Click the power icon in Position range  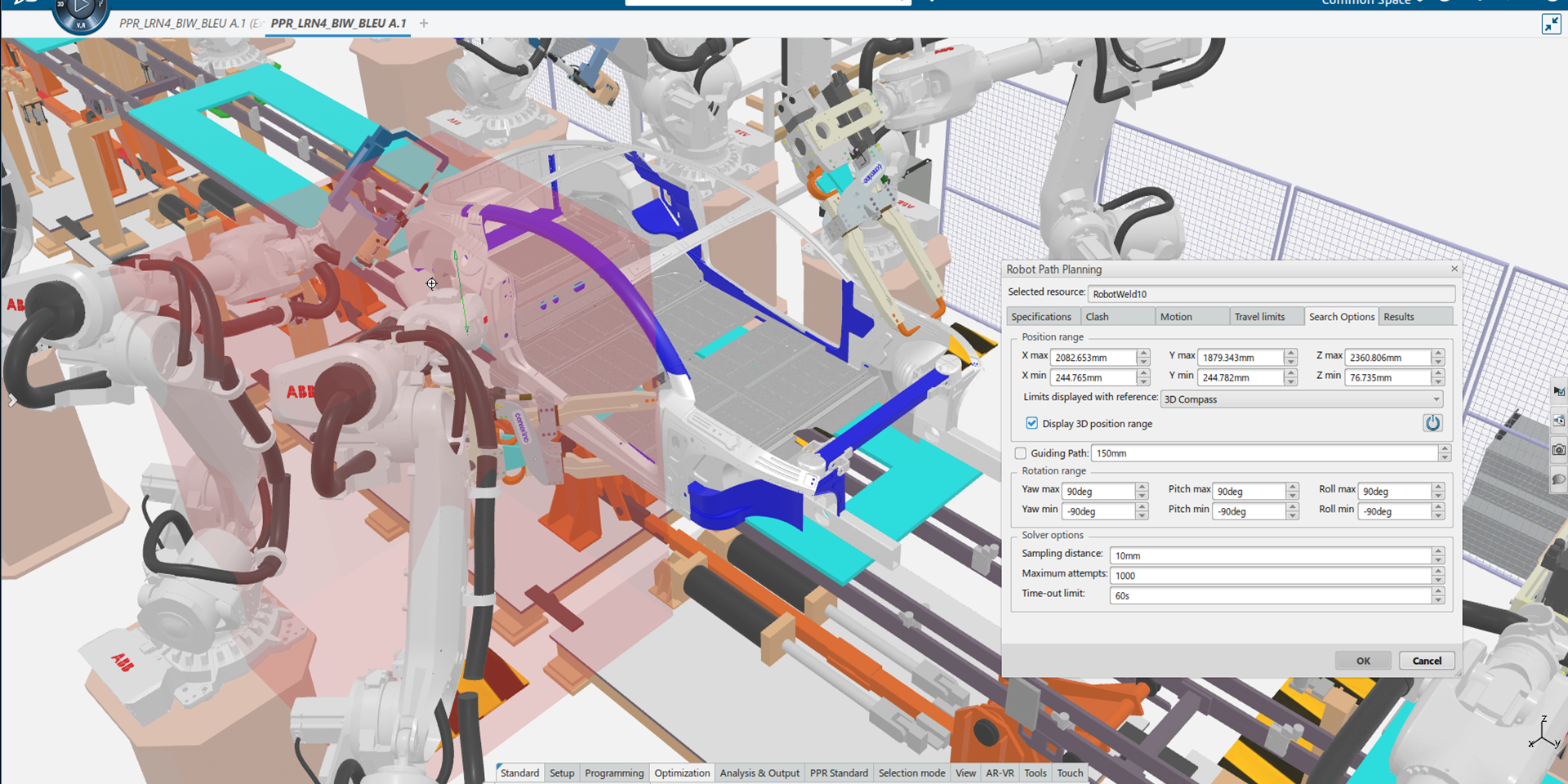point(1432,423)
